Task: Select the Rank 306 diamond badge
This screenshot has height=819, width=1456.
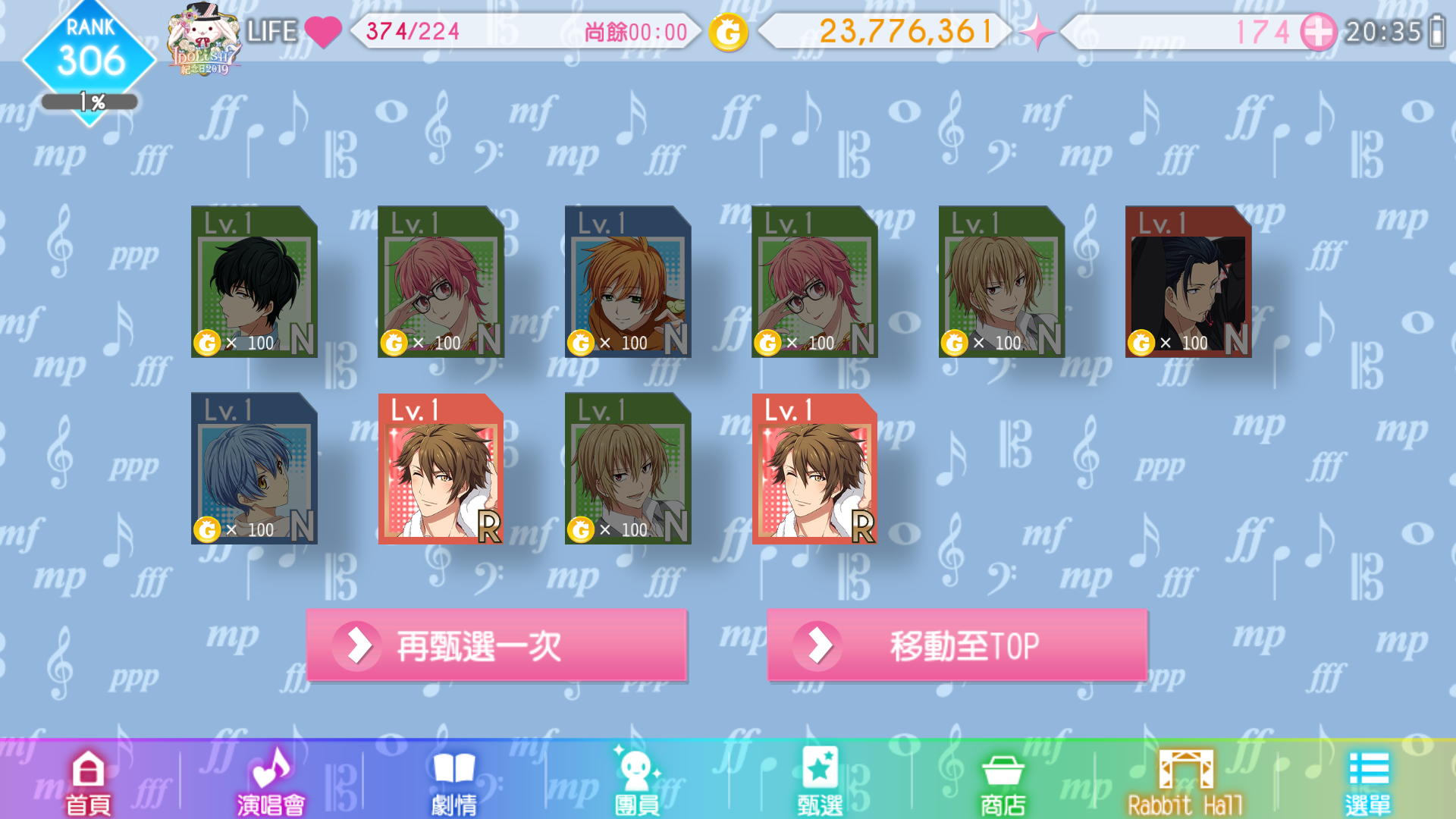Action: pos(90,62)
